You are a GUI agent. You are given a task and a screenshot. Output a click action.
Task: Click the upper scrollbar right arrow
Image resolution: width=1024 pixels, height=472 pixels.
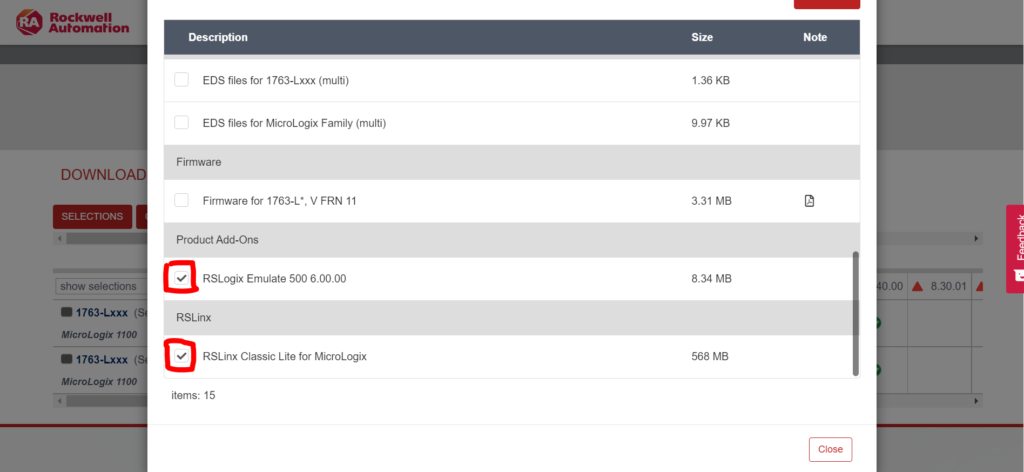(x=977, y=239)
